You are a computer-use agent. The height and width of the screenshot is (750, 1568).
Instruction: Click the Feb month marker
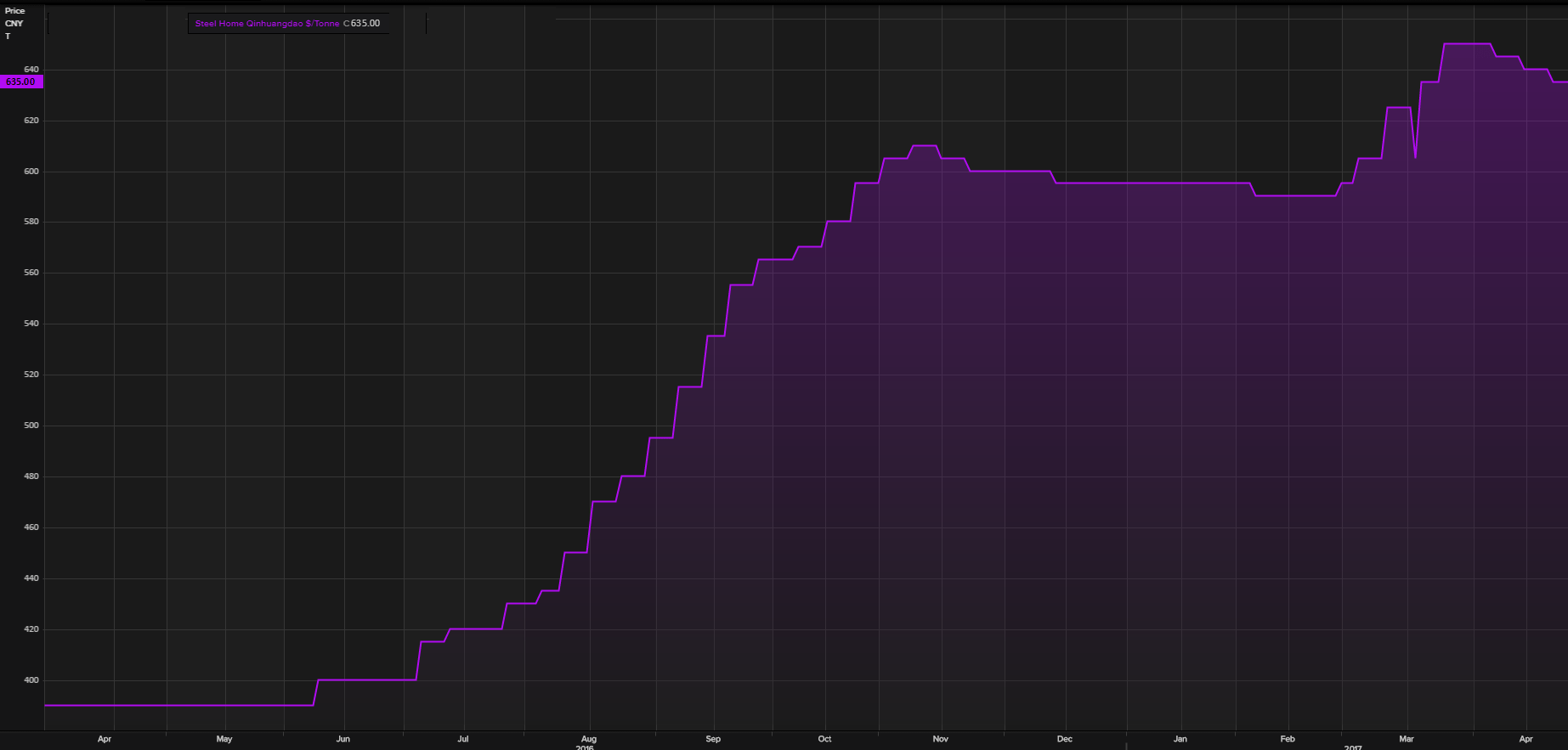pos(1288,739)
